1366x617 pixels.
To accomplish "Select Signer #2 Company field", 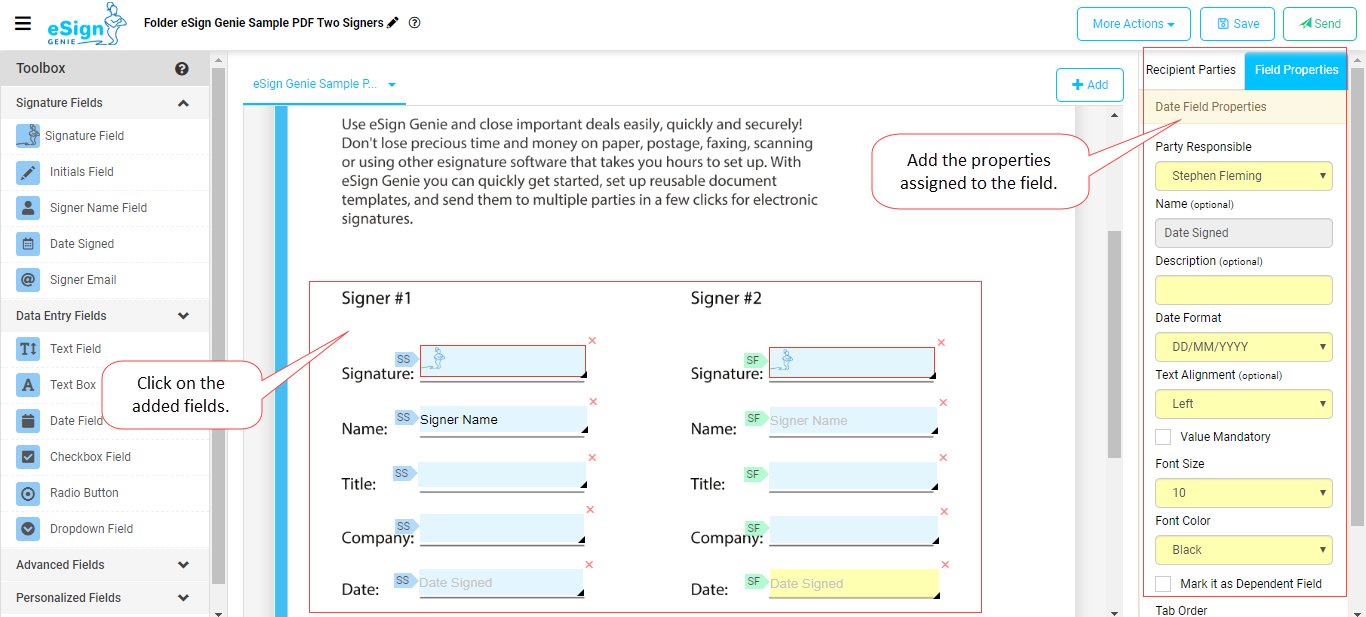I will click(x=854, y=530).
